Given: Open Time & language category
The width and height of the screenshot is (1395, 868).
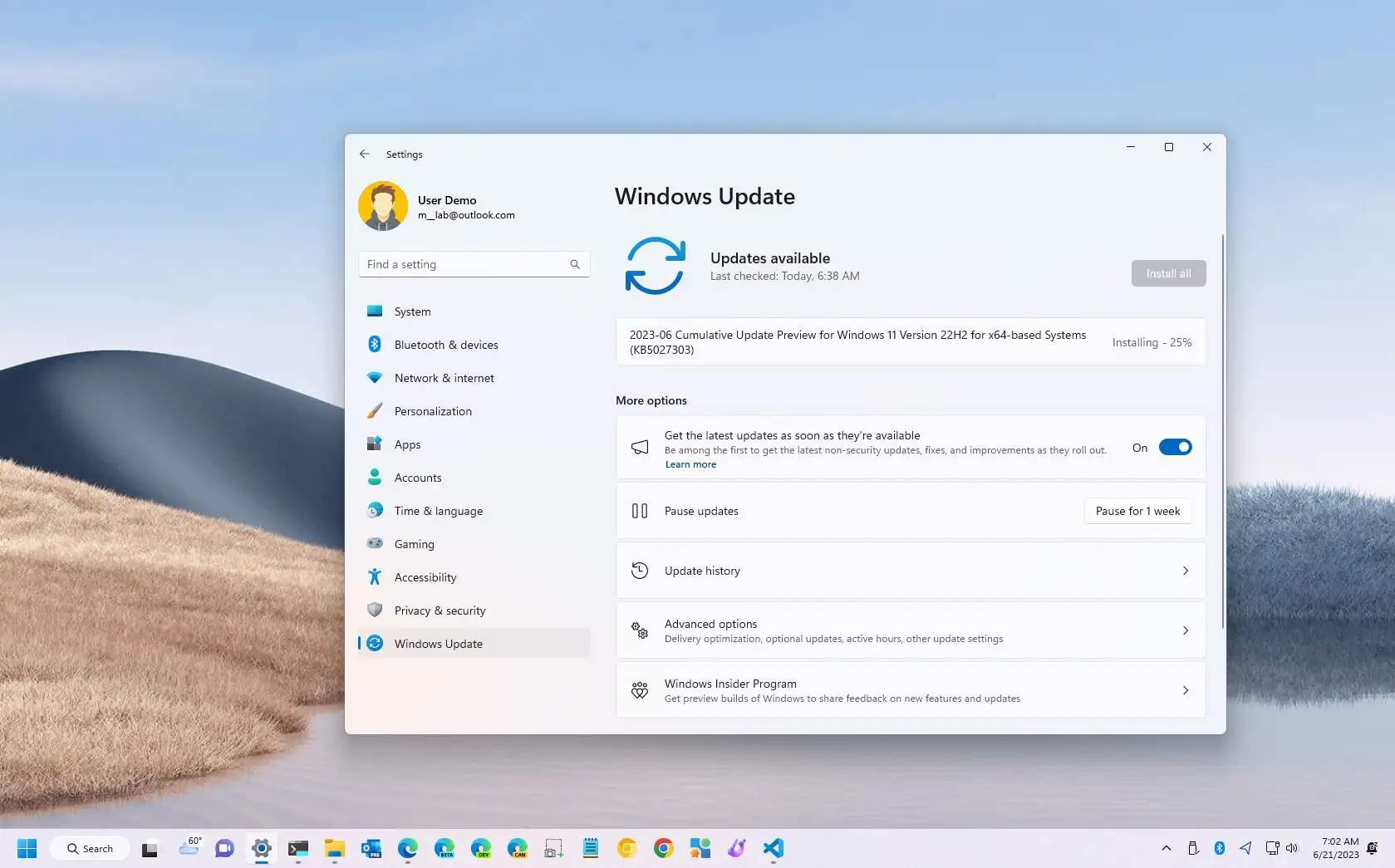Looking at the screenshot, I should pyautogui.click(x=474, y=511).
